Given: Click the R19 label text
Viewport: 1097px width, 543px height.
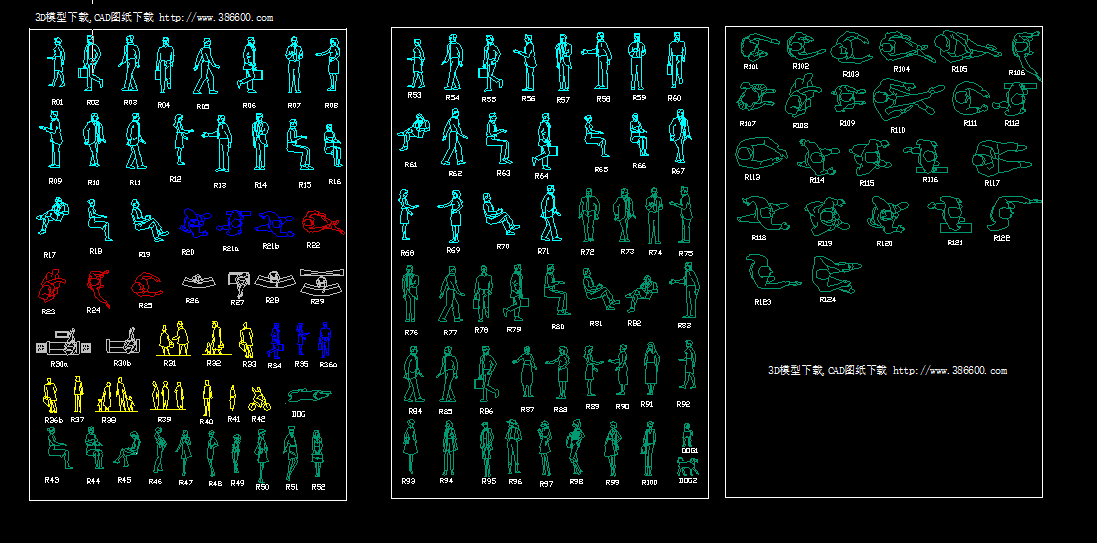Looking at the screenshot, I should pos(144,254).
